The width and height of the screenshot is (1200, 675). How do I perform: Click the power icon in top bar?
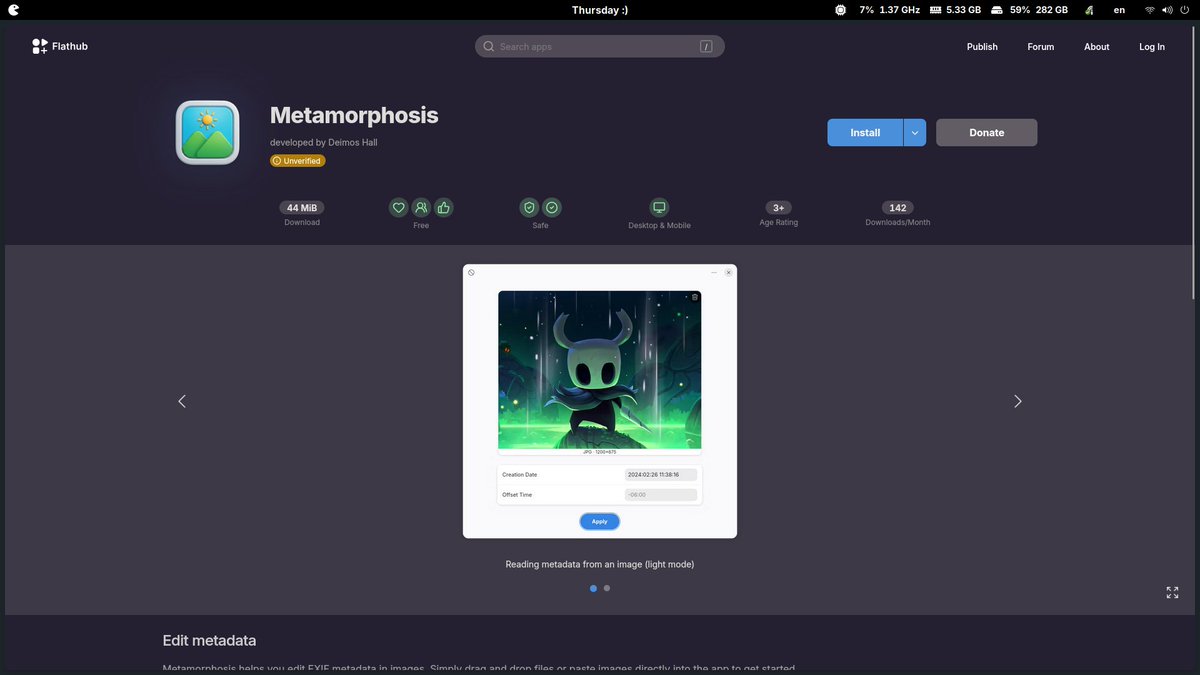point(1185,10)
